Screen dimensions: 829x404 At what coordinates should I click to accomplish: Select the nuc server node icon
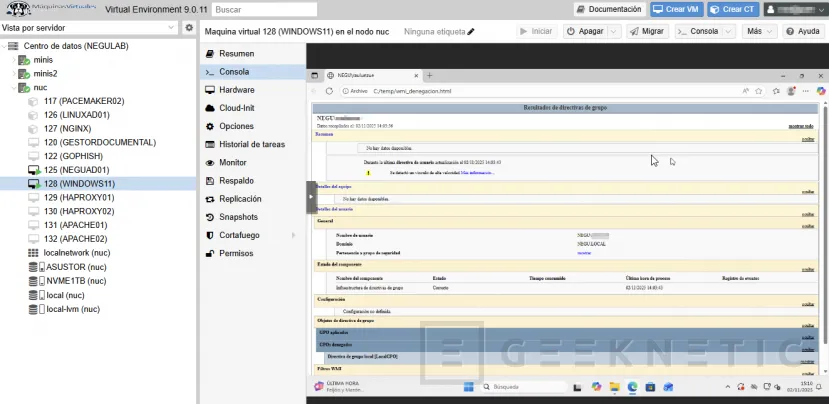coord(24,88)
